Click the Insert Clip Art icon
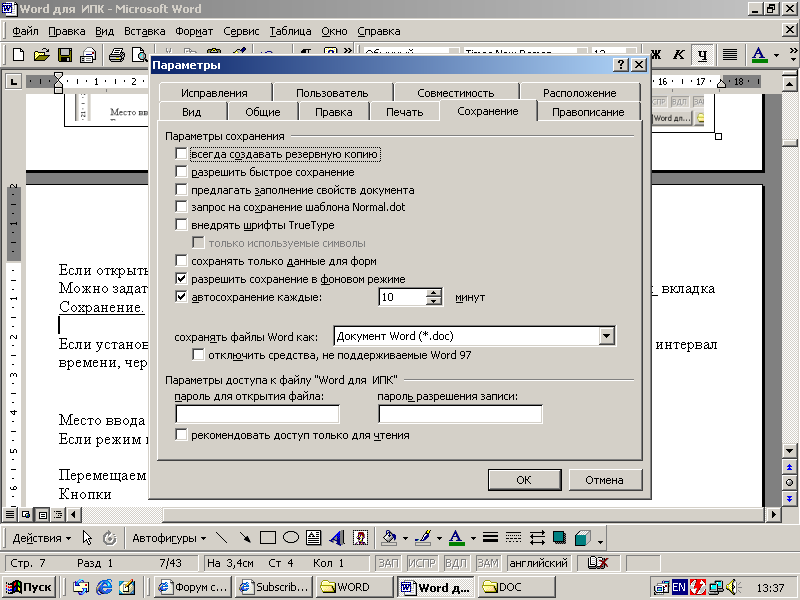This screenshot has width=800, height=600. point(361,538)
